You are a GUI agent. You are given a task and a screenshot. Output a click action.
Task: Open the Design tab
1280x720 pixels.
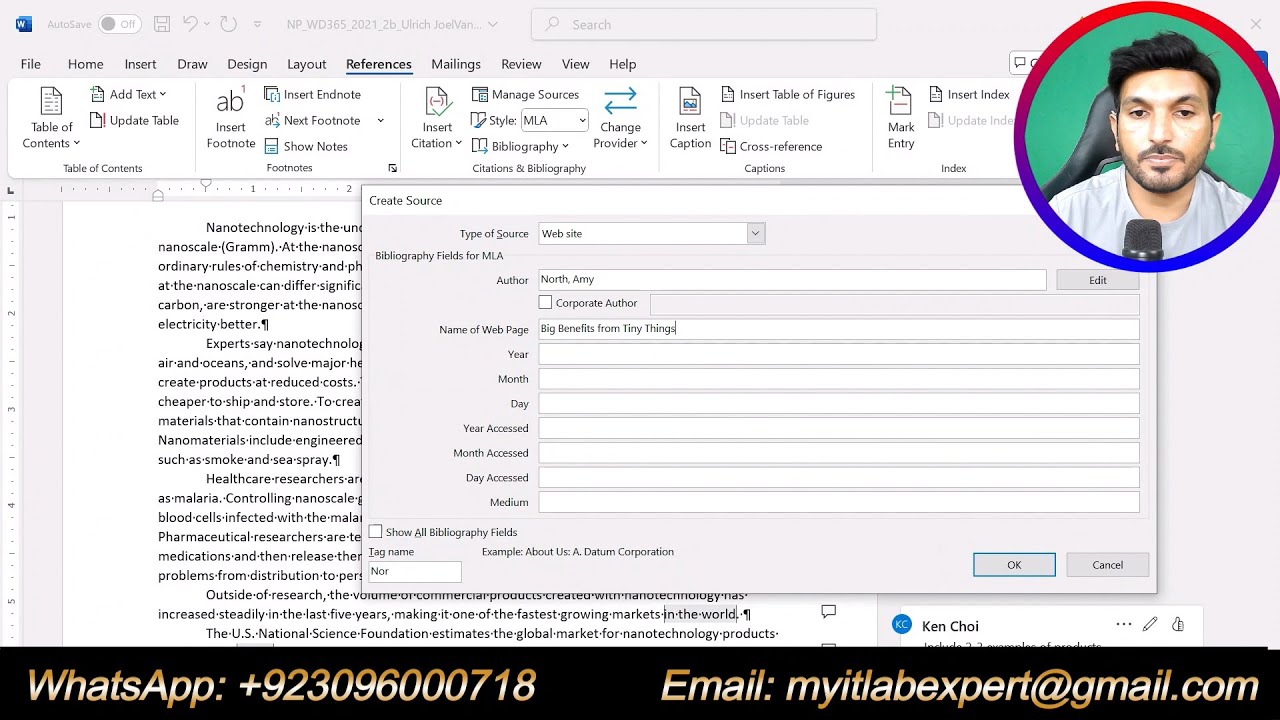click(x=247, y=64)
